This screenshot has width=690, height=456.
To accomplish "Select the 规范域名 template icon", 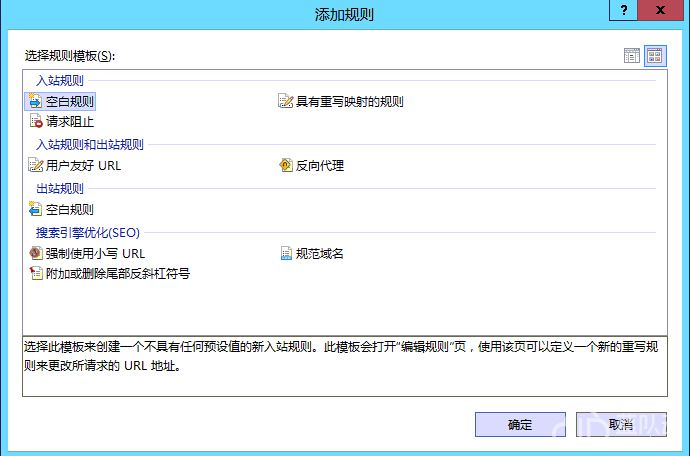I will click(286, 254).
